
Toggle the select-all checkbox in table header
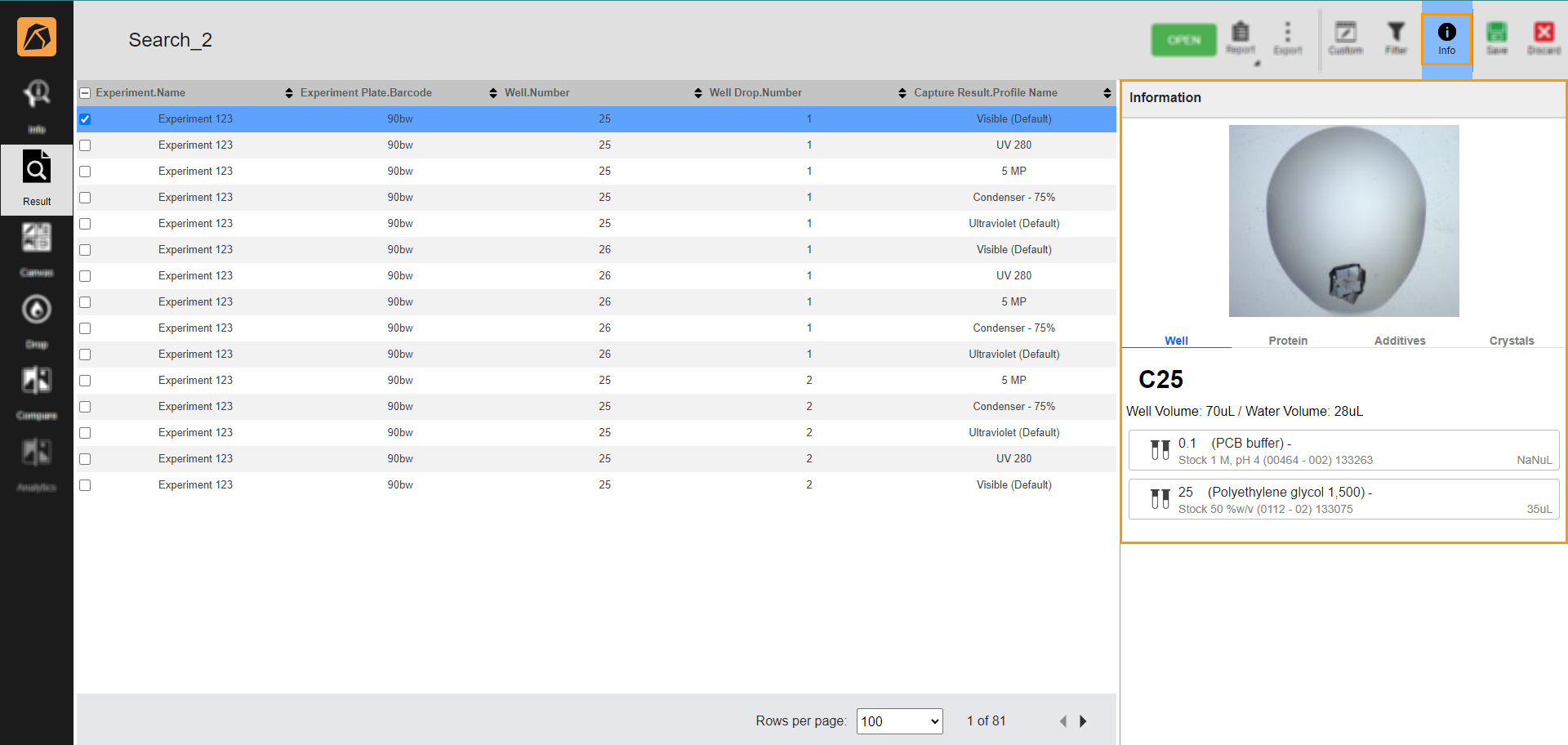coord(85,93)
